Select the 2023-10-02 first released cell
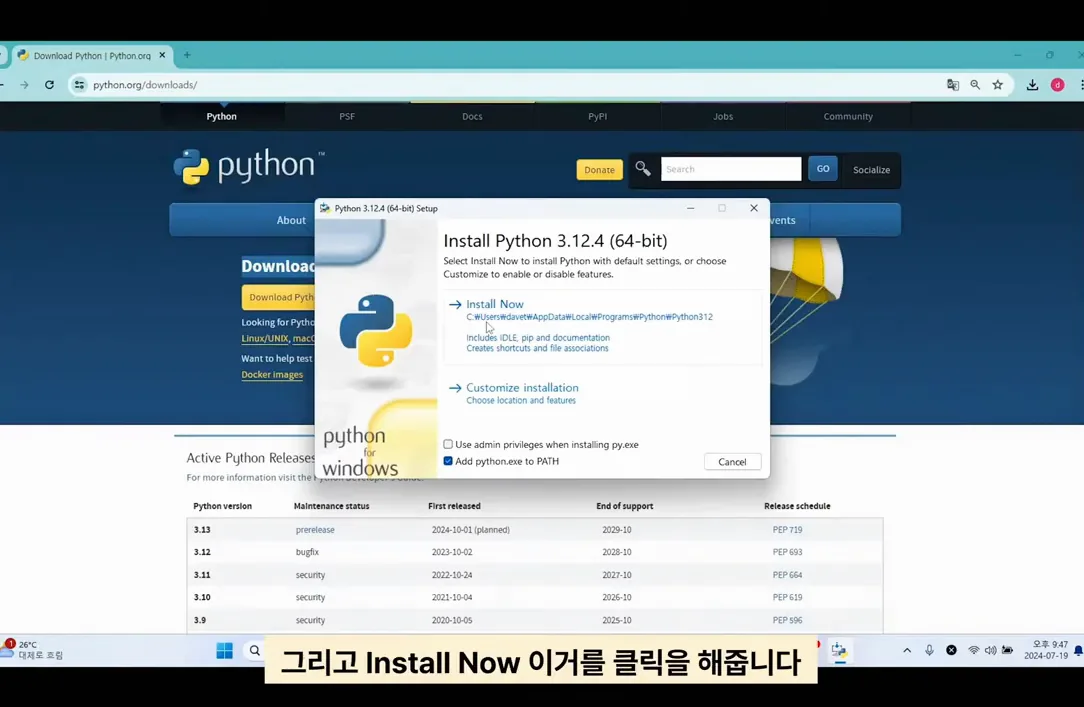Screen dimensions: 1084x707 click(452, 552)
